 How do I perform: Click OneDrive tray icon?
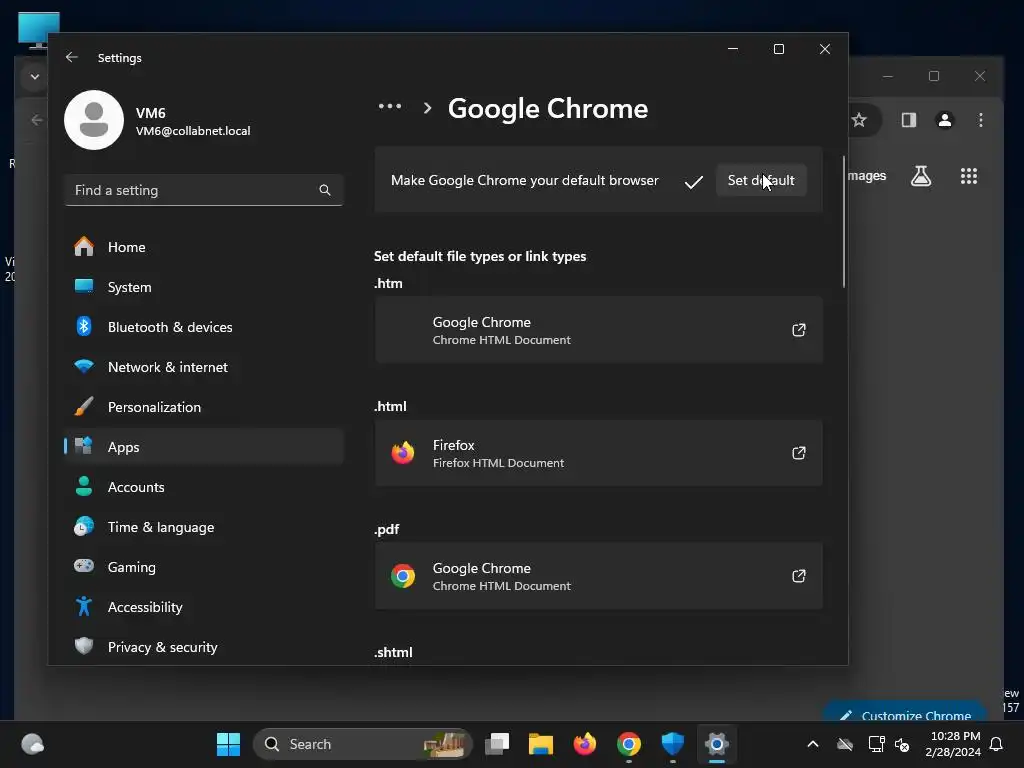pyautogui.click(x=845, y=744)
